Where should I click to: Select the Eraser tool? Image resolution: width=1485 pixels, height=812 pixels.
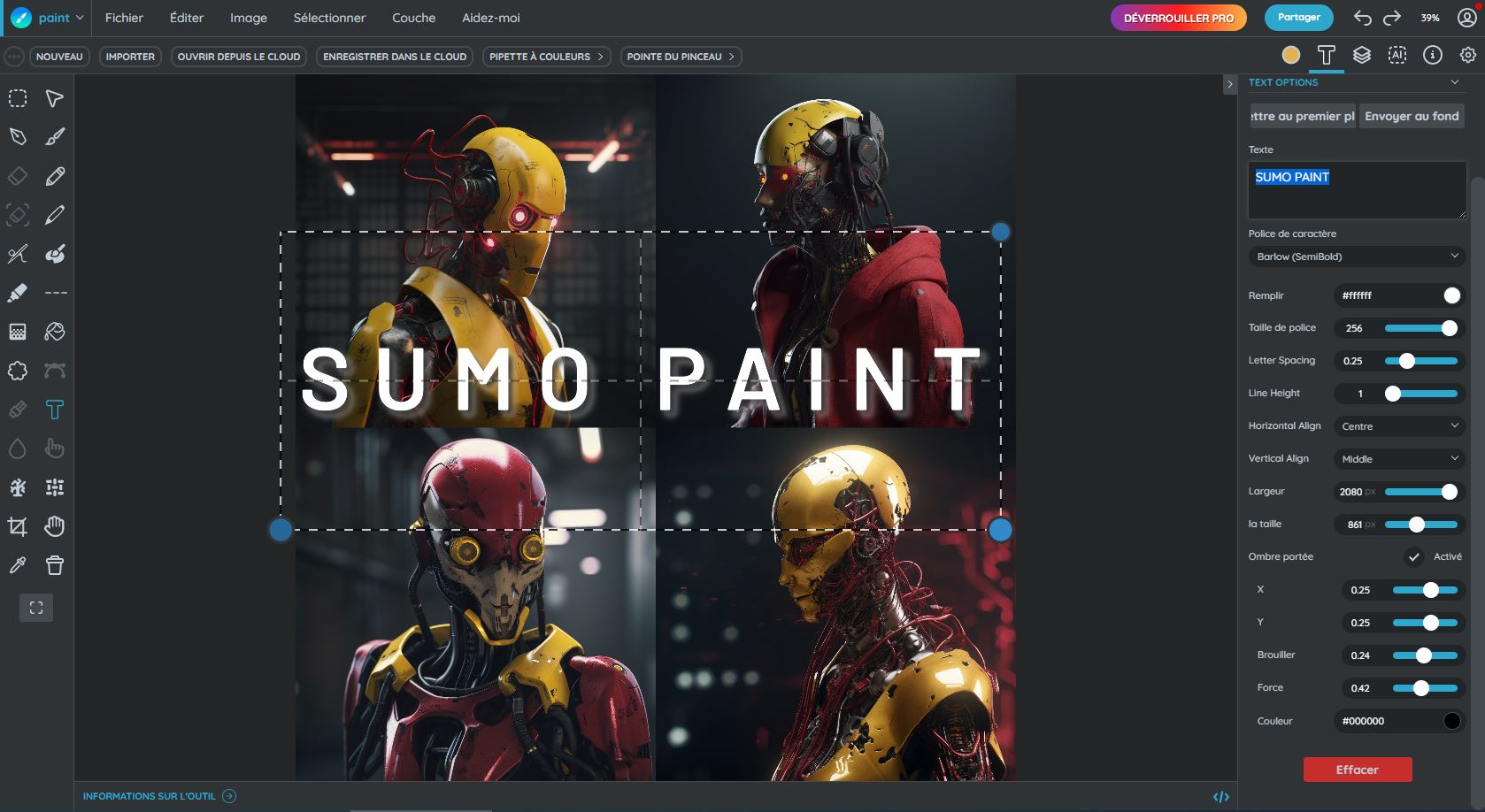coord(18,176)
